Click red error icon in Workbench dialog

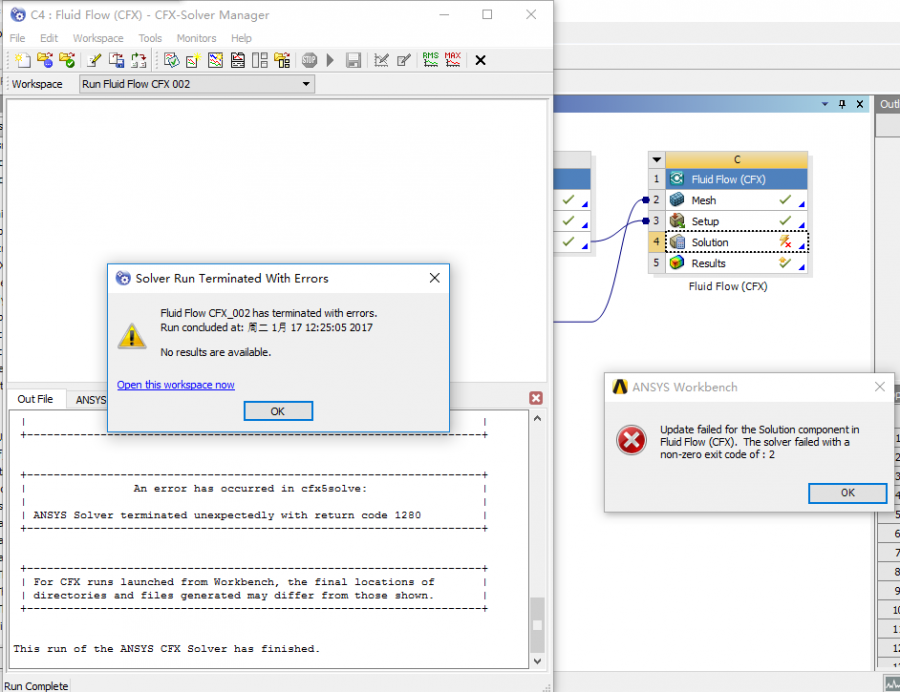coord(631,441)
